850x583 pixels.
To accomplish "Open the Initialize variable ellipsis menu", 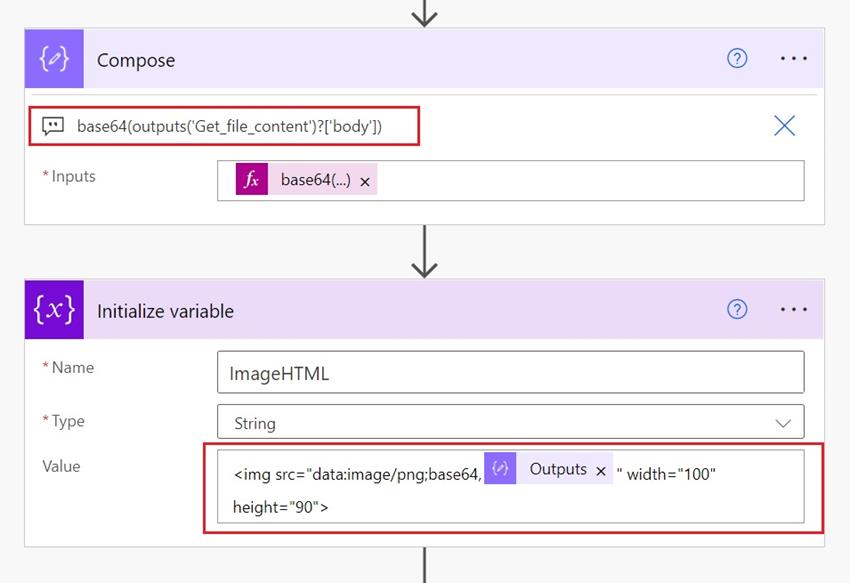I will tap(793, 310).
